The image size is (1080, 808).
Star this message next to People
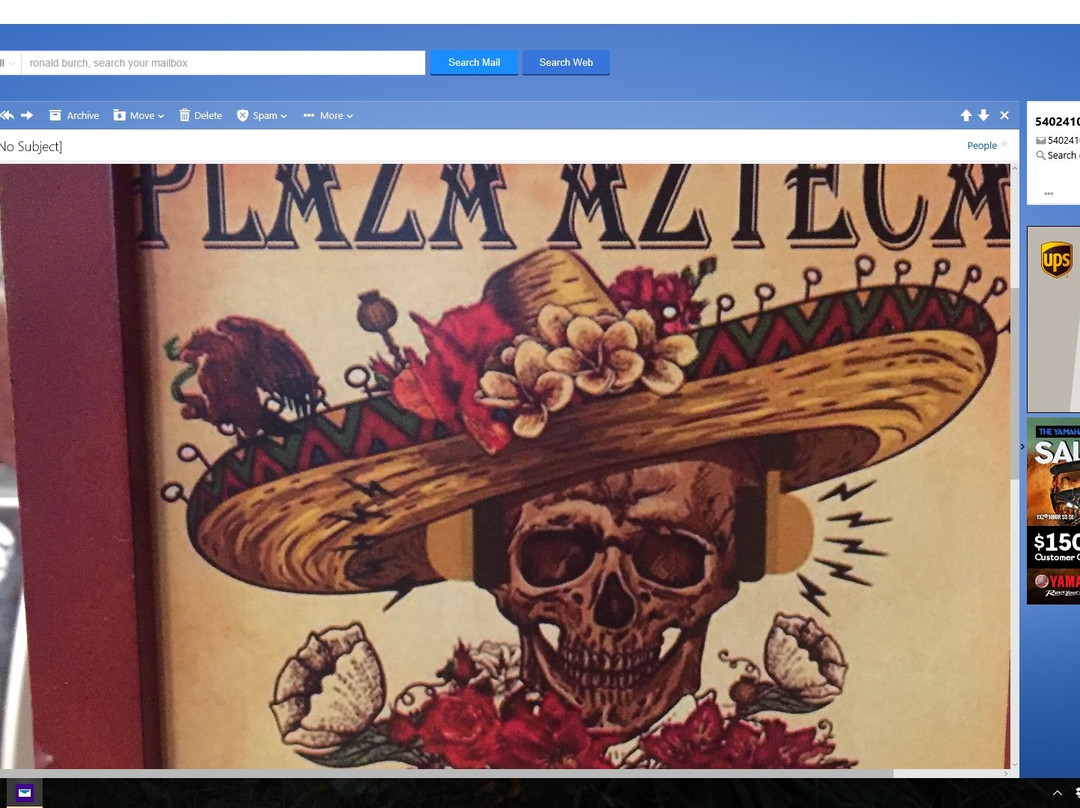click(1005, 144)
